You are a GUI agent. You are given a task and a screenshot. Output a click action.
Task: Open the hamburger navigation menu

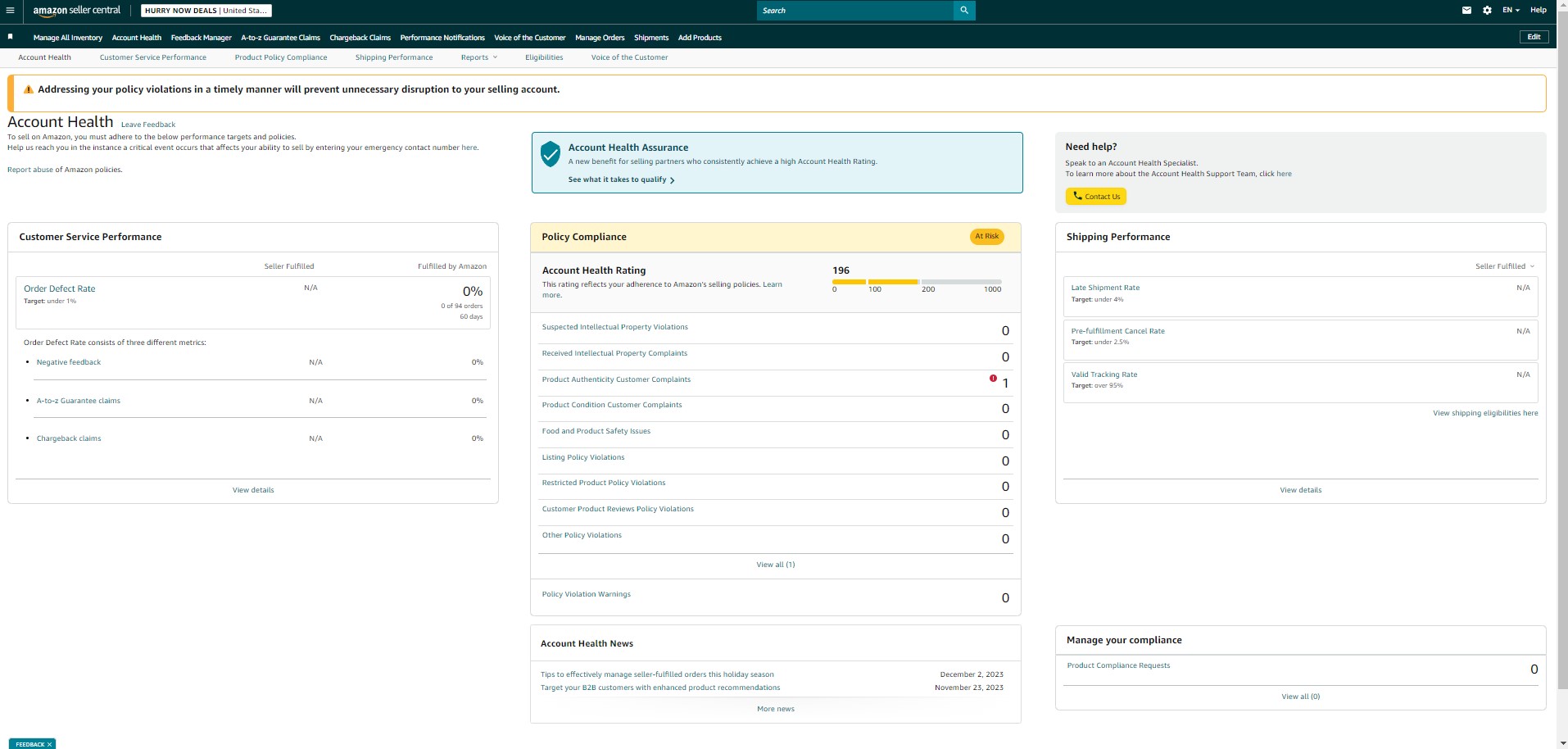pos(10,11)
